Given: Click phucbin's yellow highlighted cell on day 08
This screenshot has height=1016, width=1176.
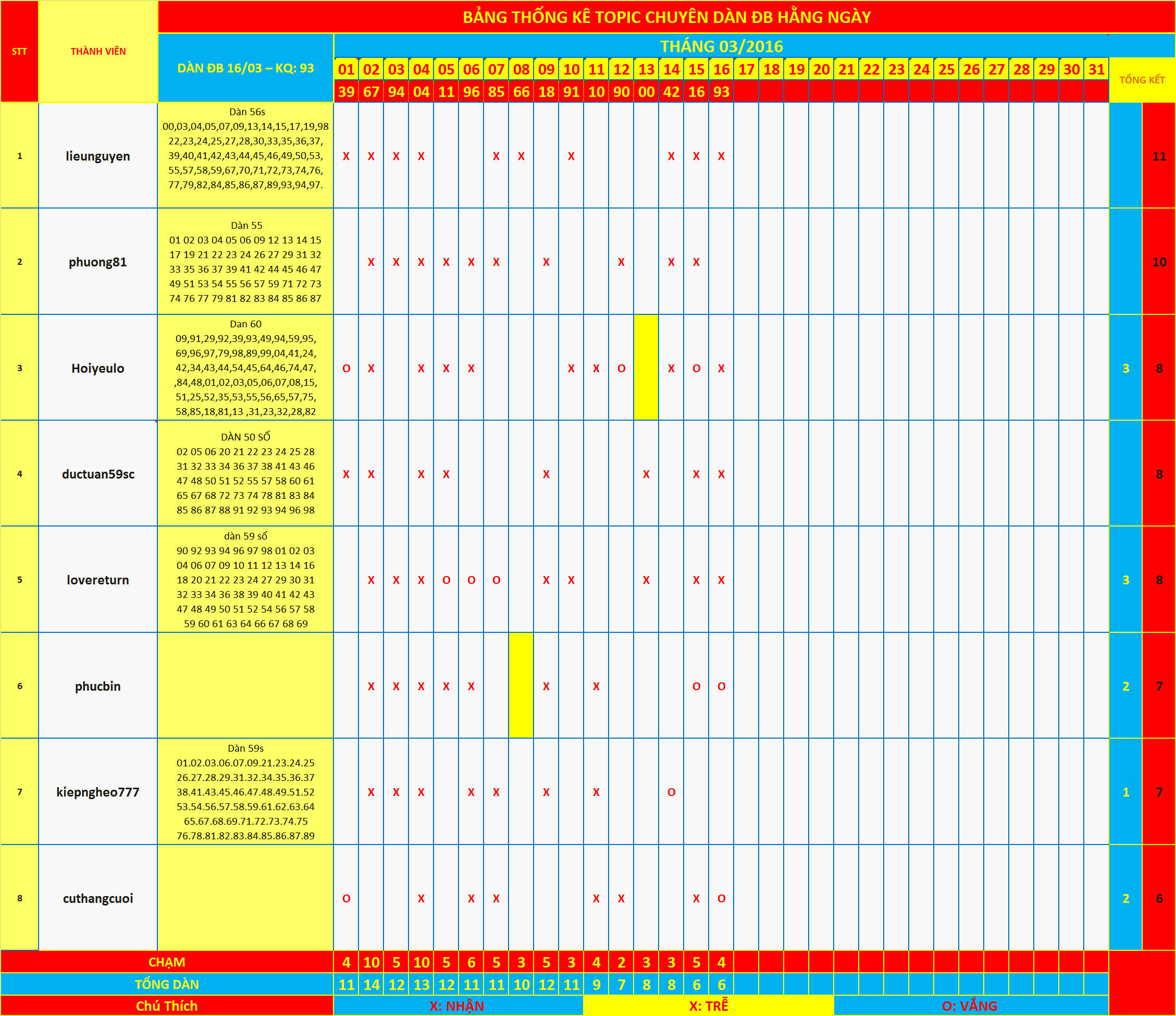Looking at the screenshot, I should (521, 686).
